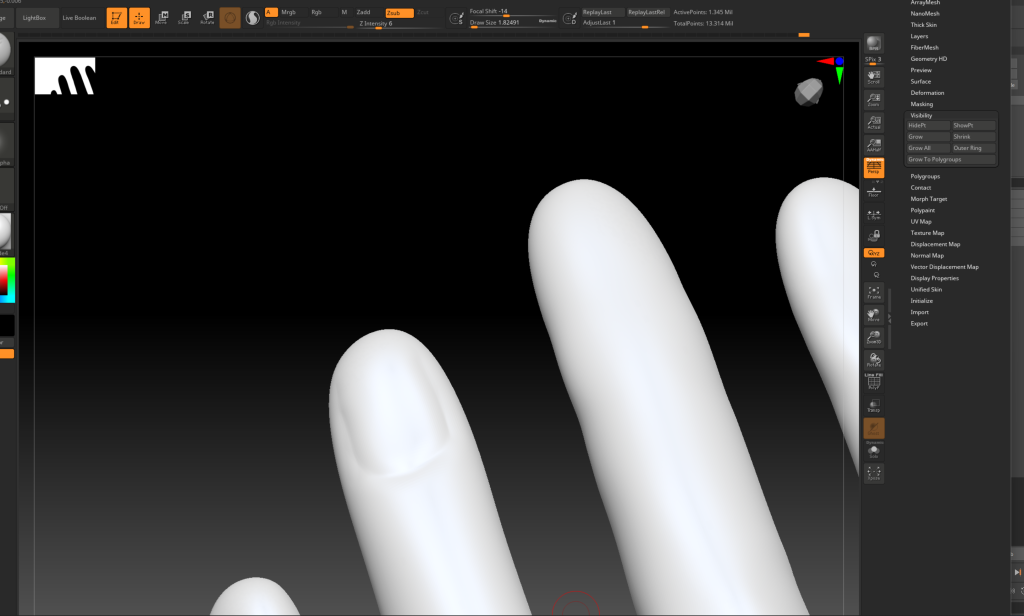Set canvas to Actual size
This screenshot has width=1024, height=616.
[x=874, y=122]
